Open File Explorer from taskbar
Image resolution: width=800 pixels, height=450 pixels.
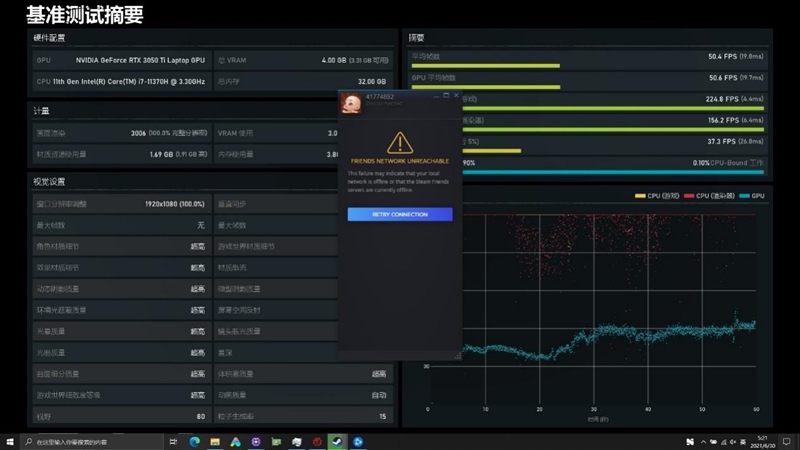tap(215, 442)
